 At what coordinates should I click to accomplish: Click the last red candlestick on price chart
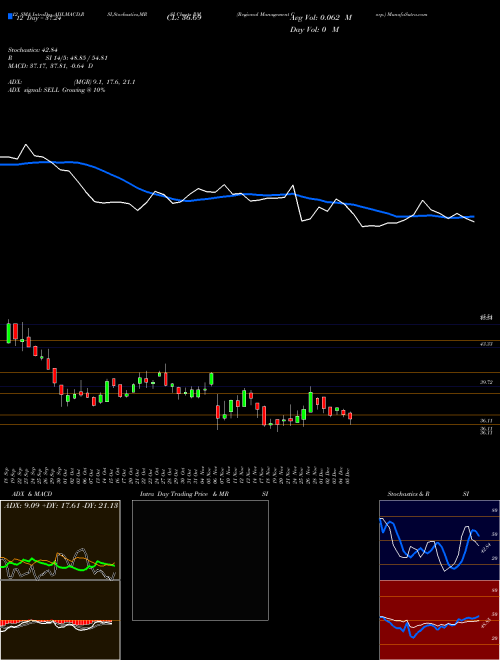click(x=350, y=417)
